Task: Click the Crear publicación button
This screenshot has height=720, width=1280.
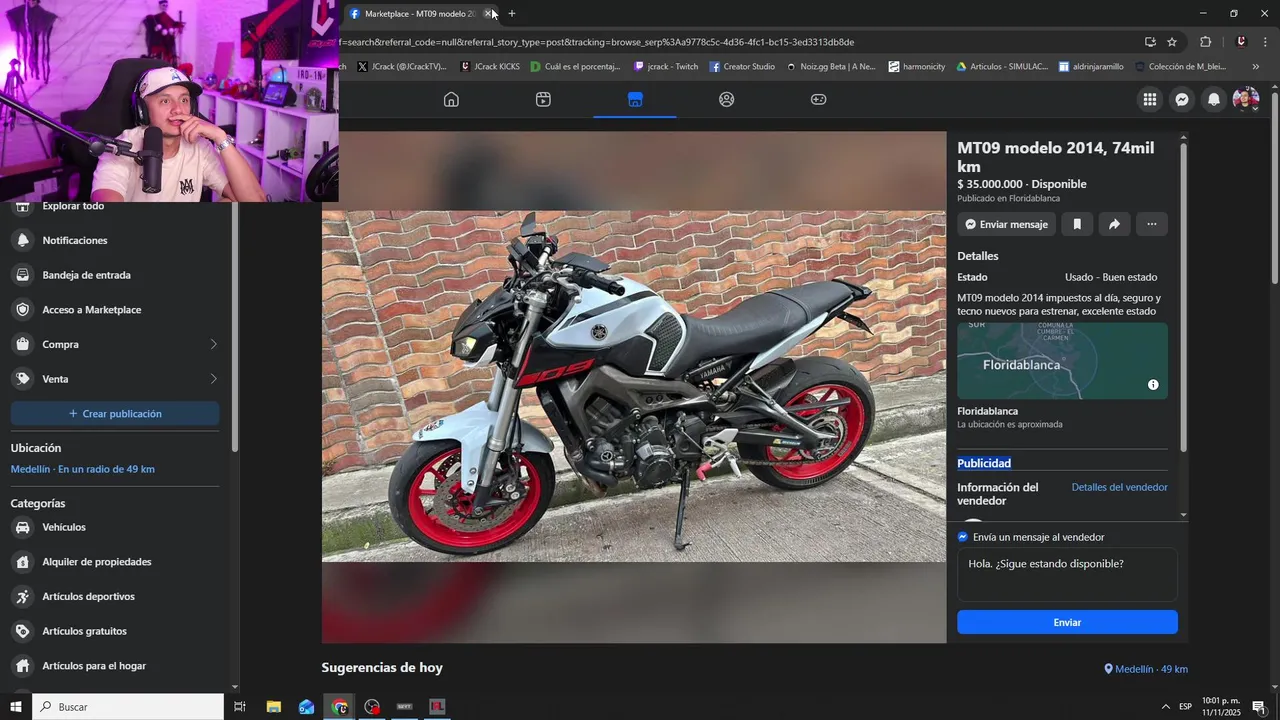Action: [115, 414]
